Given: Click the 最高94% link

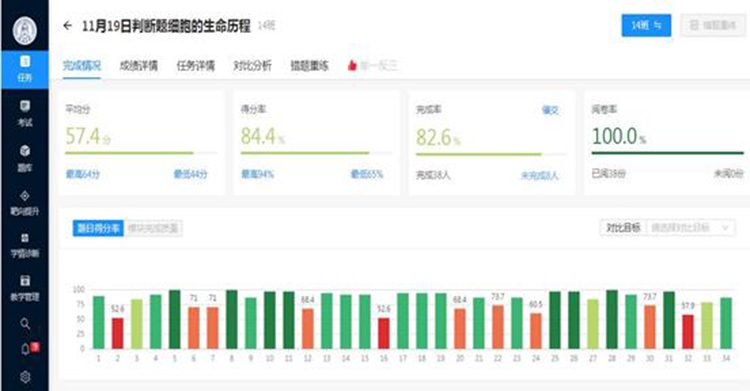Looking at the screenshot, I should (x=257, y=174).
